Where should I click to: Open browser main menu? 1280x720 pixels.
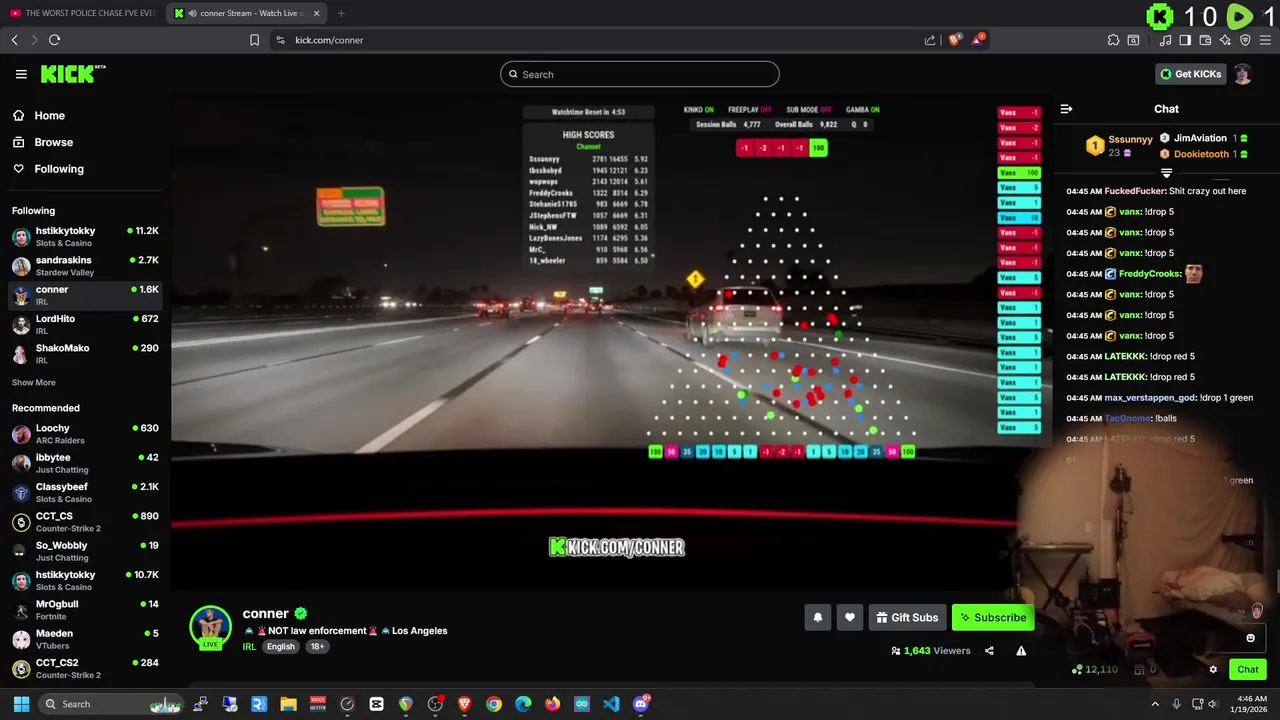click(1265, 40)
